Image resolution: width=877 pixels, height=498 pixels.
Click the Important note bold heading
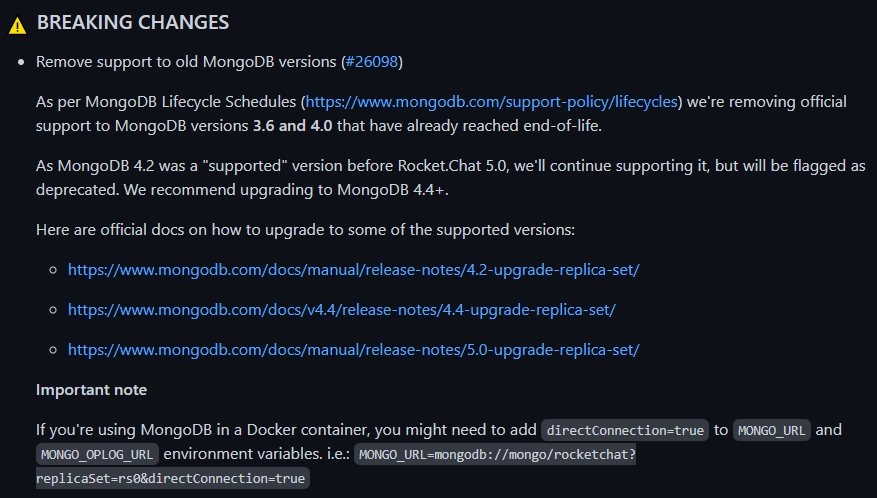tap(91, 390)
